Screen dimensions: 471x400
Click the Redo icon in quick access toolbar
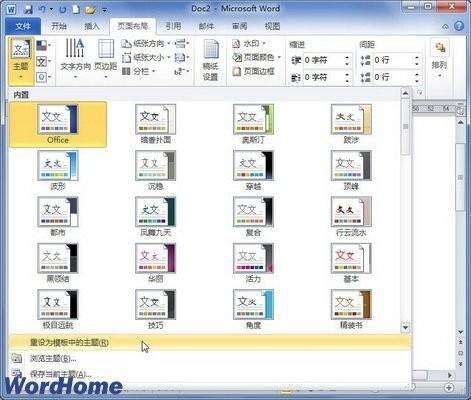coord(63,9)
